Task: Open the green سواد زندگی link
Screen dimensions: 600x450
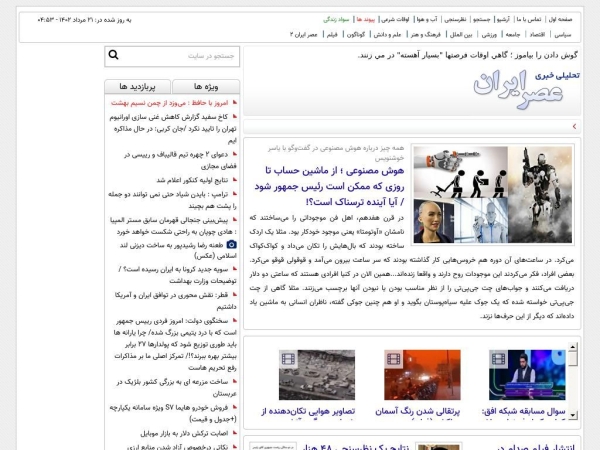Action: pos(337,19)
